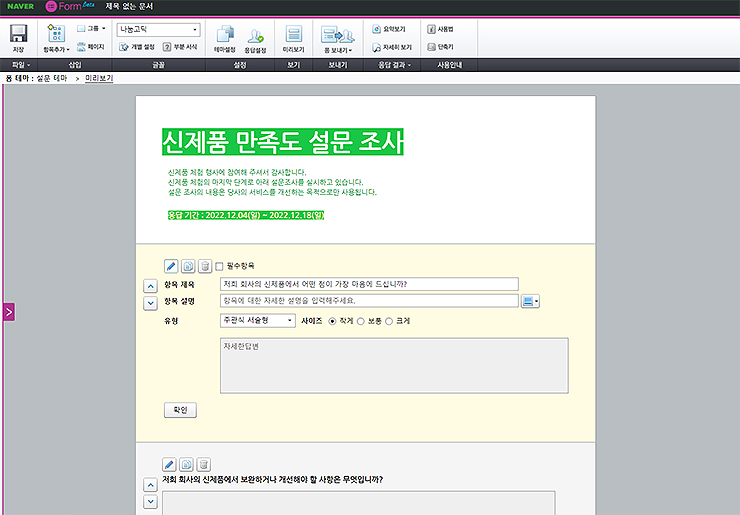Open the 주관식 서술형 type dropdown
This screenshot has width=740, height=515.
258,321
